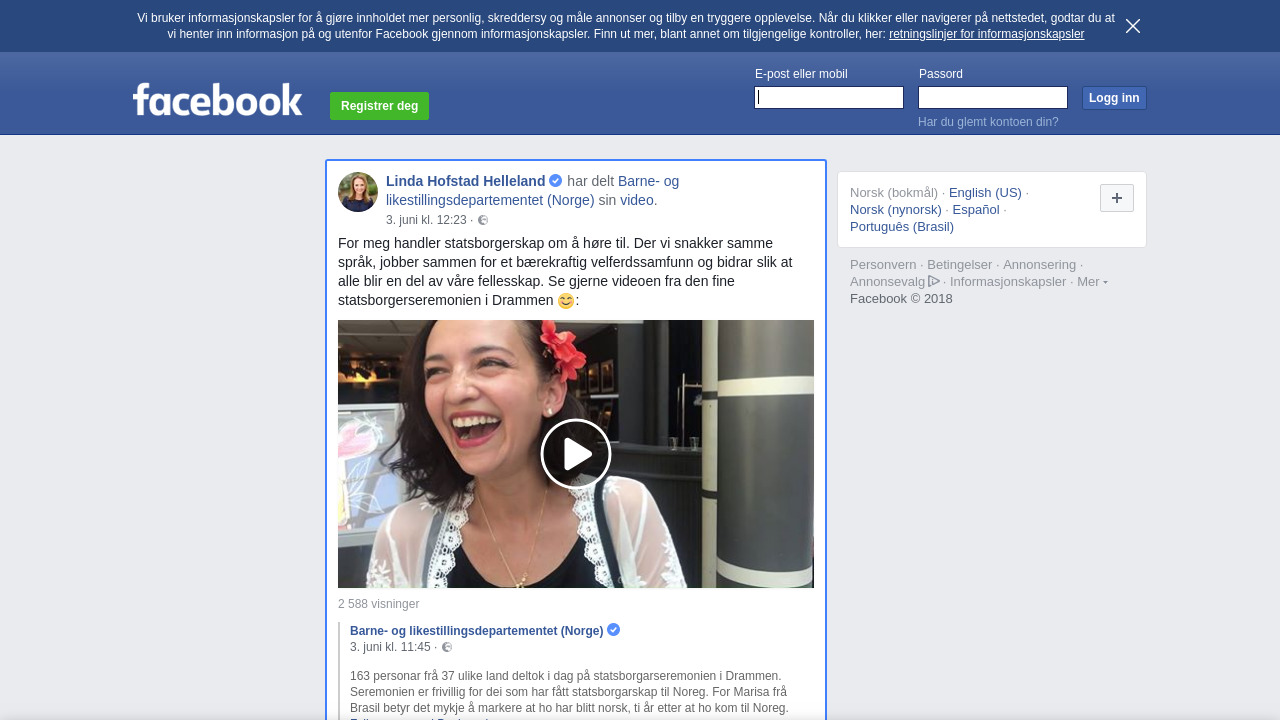Click the Facebook © 2018 text
The height and width of the screenshot is (720, 1280).
901,298
